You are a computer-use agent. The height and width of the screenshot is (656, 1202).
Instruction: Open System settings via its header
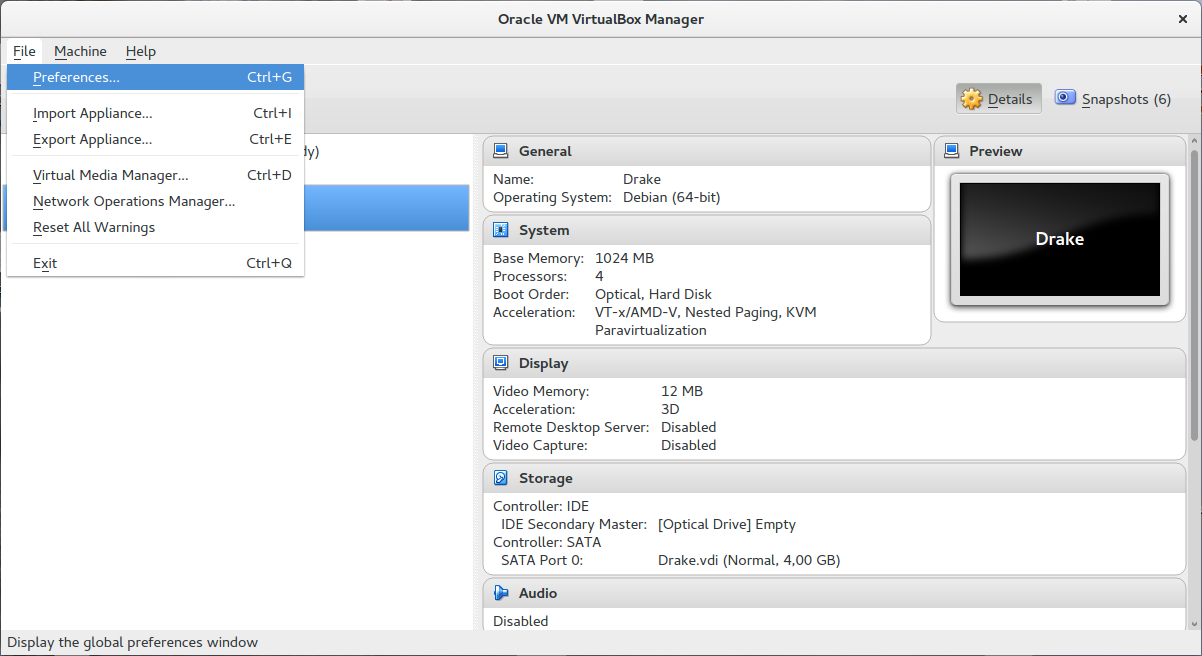tap(706, 230)
